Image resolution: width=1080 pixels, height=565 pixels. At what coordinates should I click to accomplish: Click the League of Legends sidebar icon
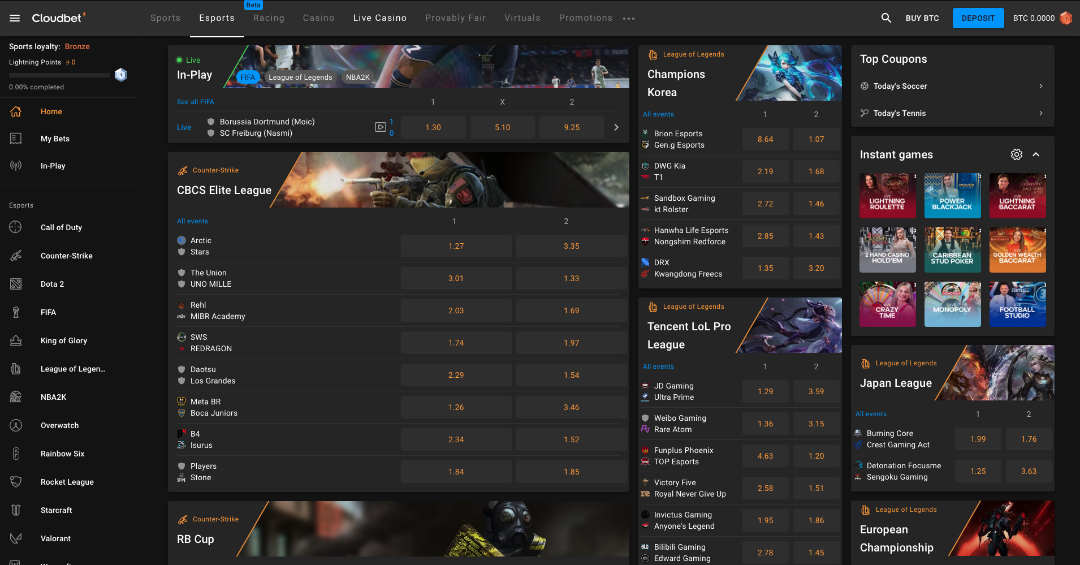click(x=16, y=369)
